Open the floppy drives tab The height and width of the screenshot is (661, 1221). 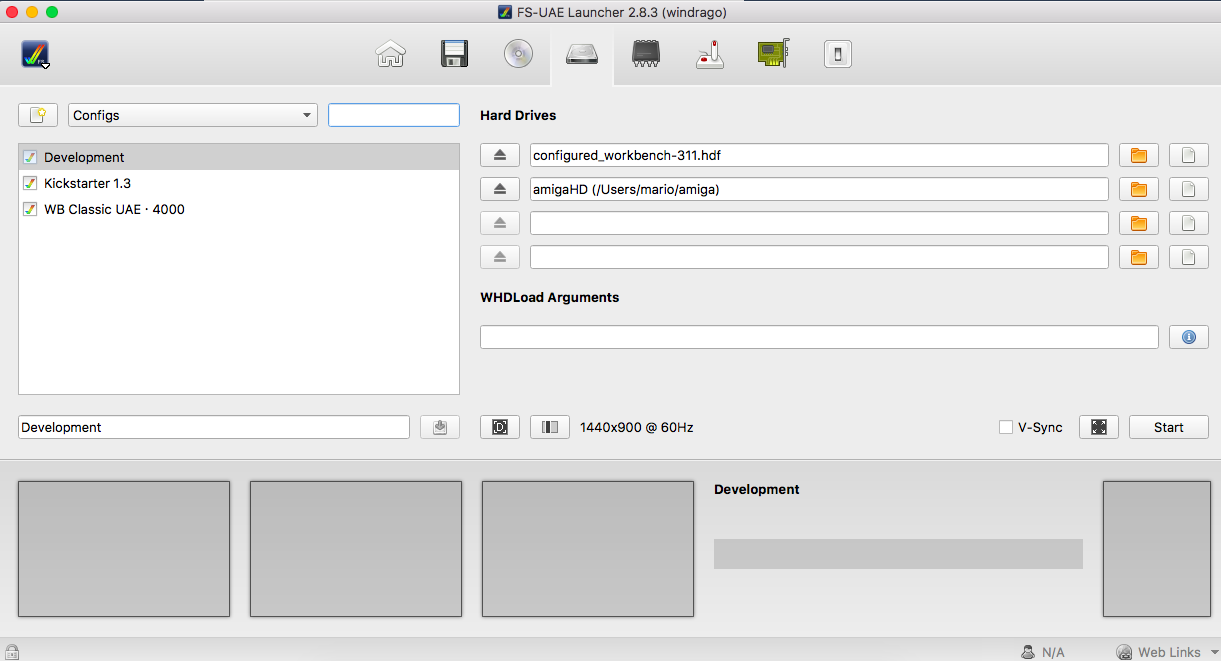coord(455,53)
